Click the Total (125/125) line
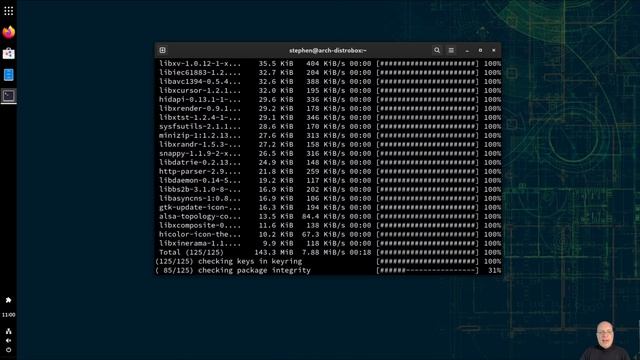The height and width of the screenshot is (360, 640). [x=330, y=252]
